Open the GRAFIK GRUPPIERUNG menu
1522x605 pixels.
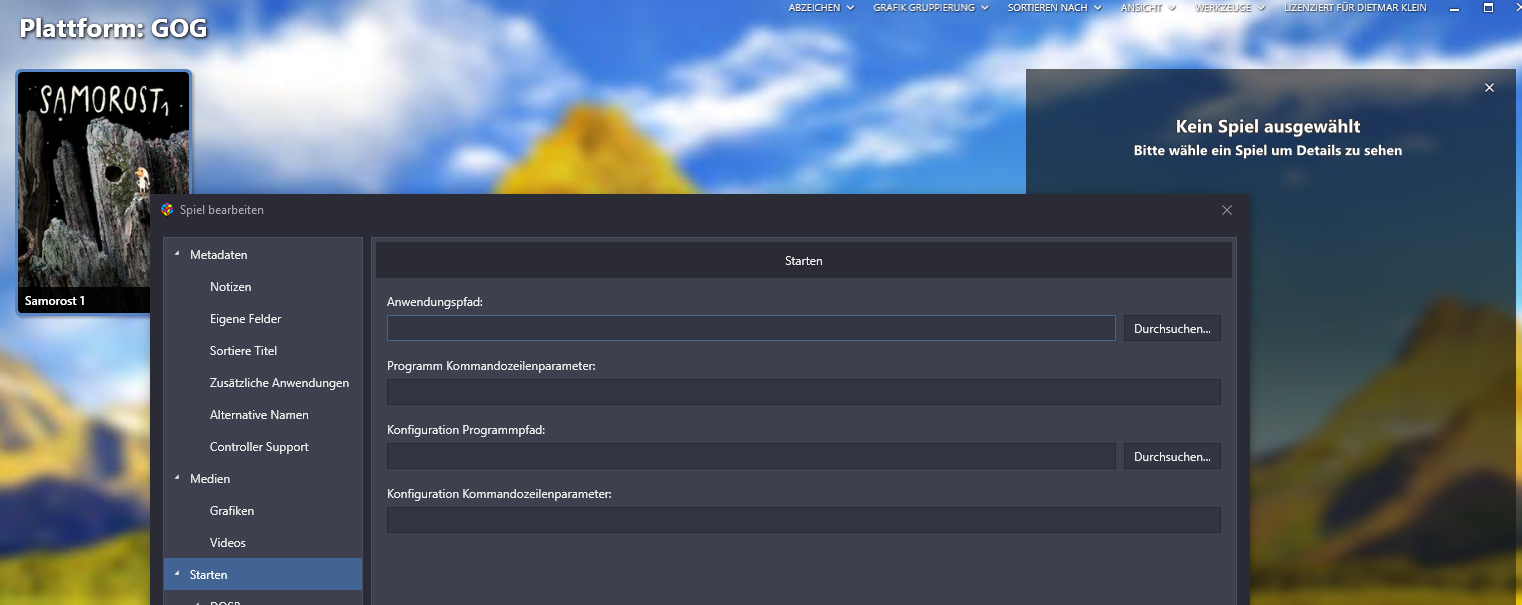[931, 8]
